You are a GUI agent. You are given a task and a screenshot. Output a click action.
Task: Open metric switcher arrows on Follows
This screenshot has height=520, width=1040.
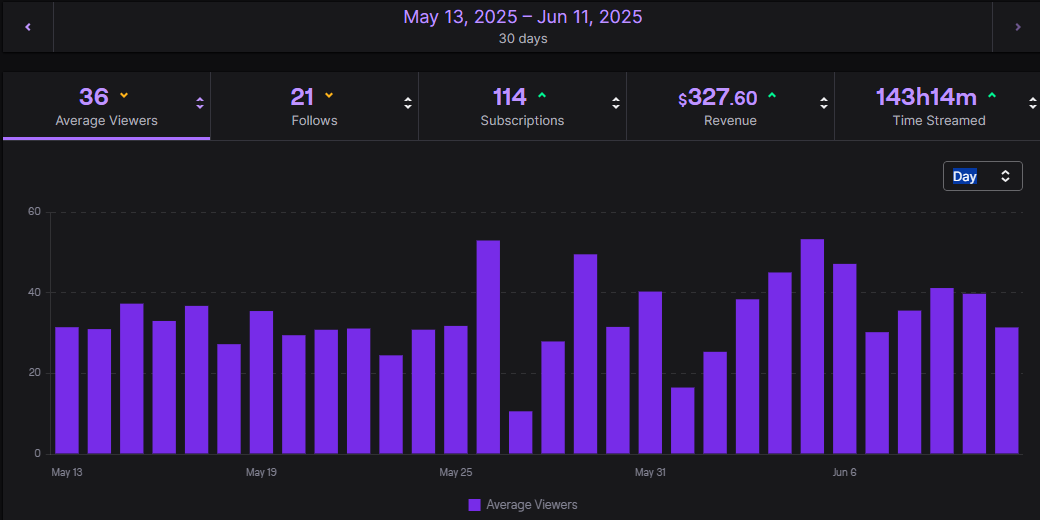408,103
